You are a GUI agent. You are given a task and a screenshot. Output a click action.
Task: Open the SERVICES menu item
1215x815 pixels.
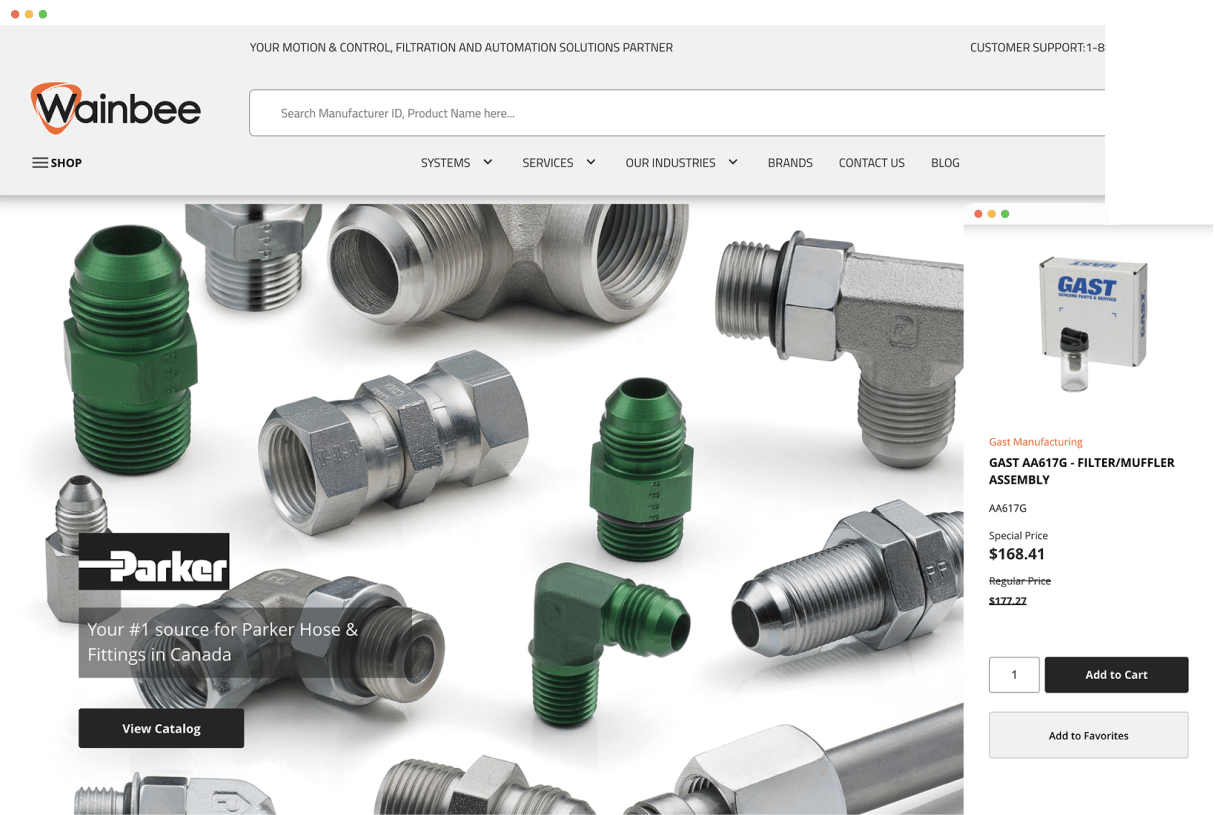548,163
